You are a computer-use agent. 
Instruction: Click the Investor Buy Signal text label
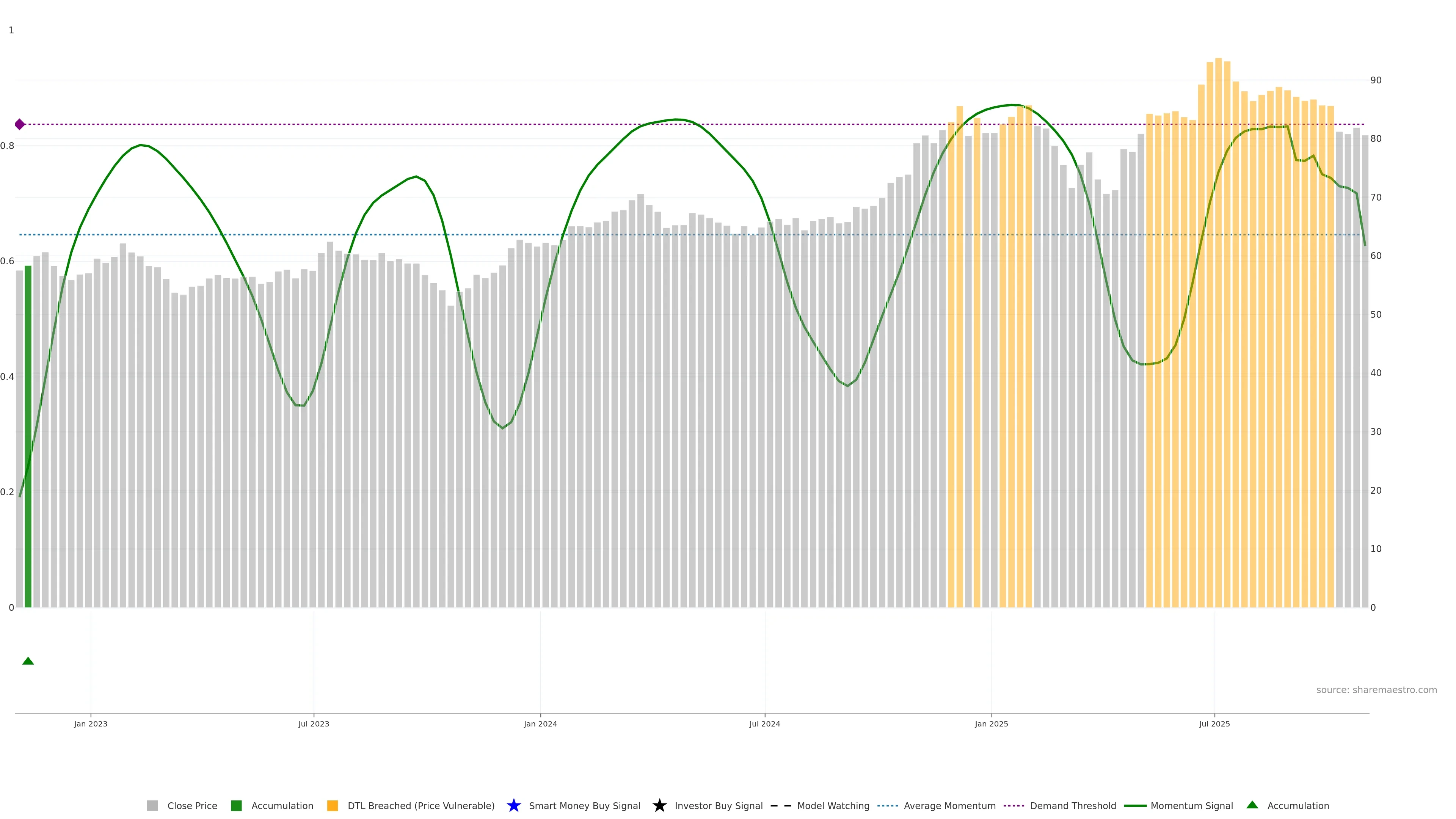tap(719, 805)
